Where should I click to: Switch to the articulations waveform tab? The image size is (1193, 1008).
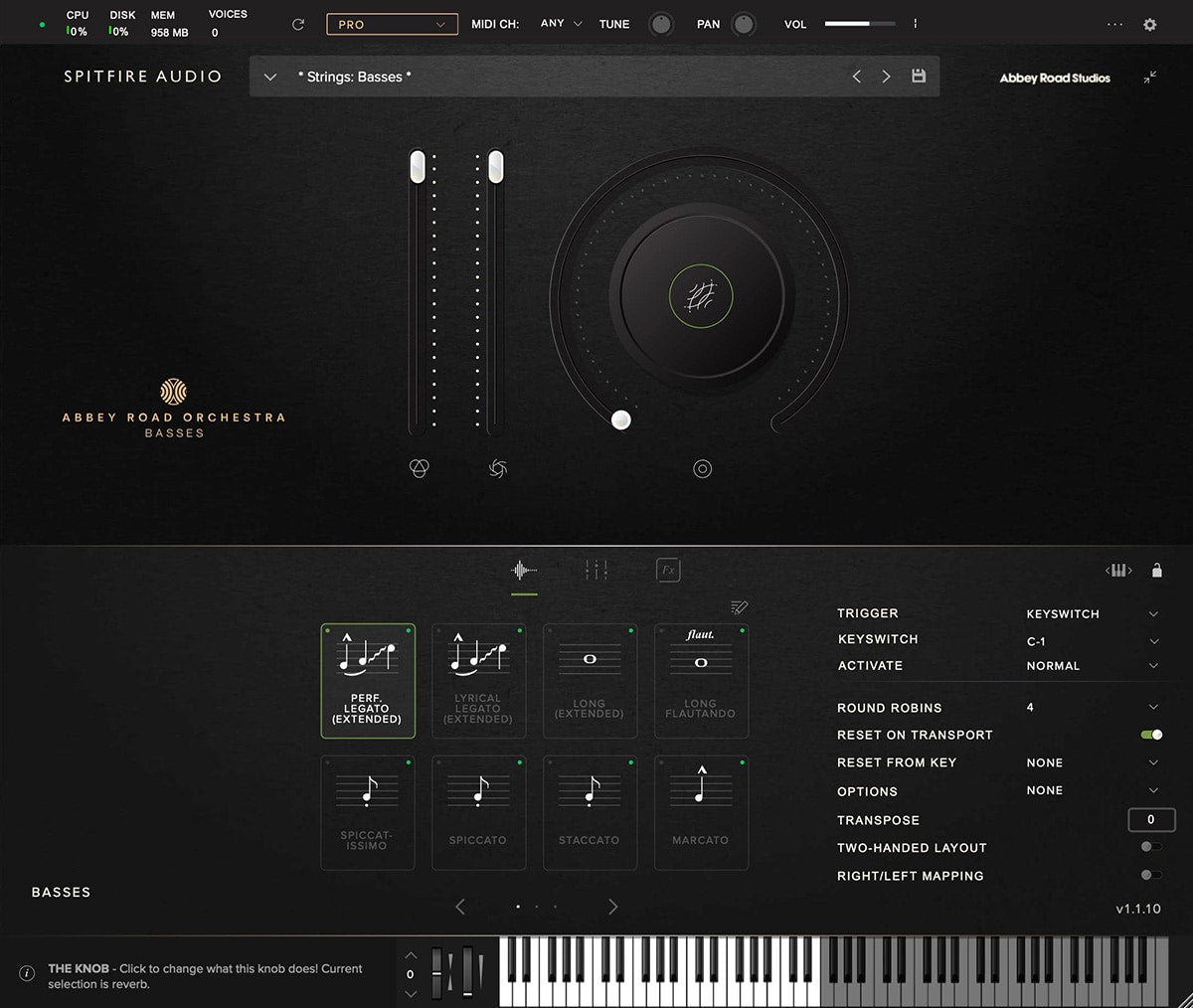(x=524, y=571)
